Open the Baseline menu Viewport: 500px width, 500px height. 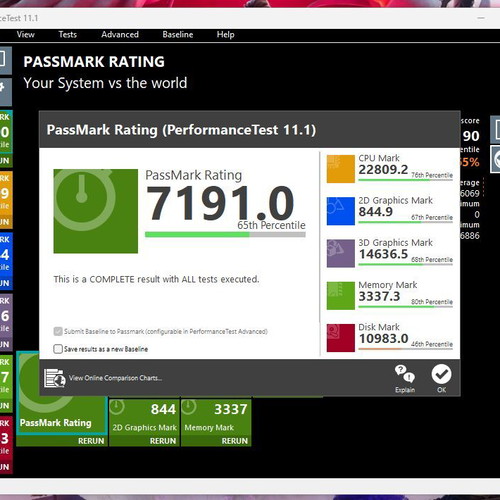(x=178, y=35)
